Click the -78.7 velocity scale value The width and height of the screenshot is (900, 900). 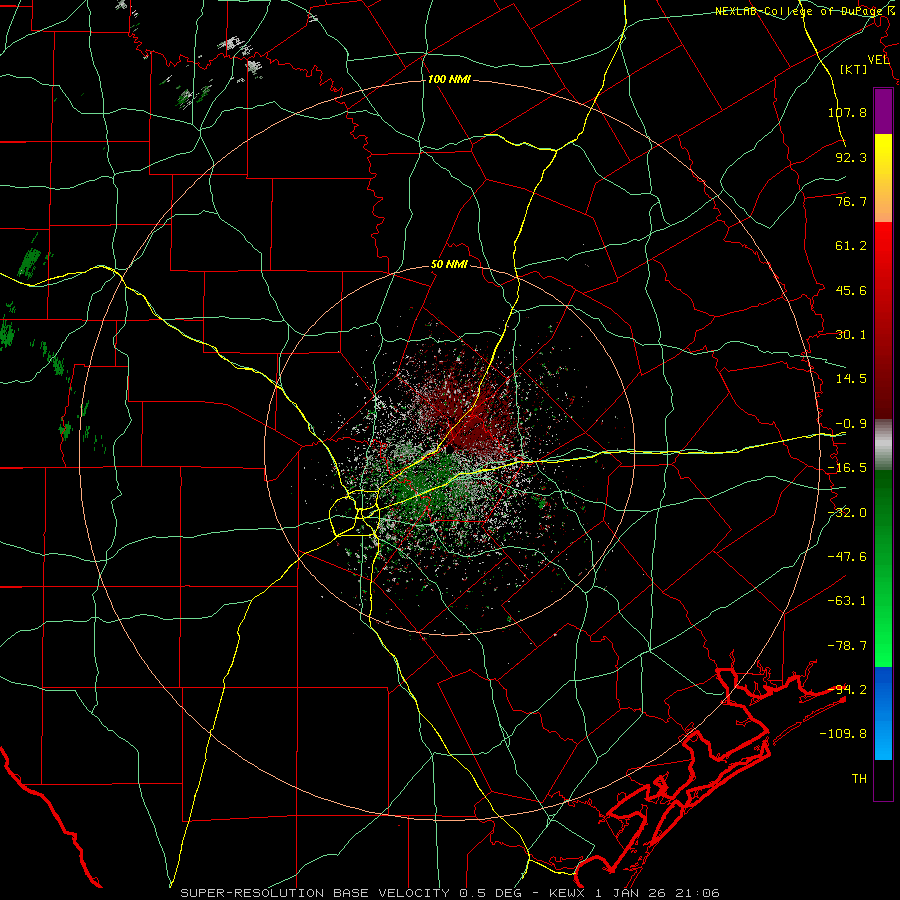[x=847, y=646]
